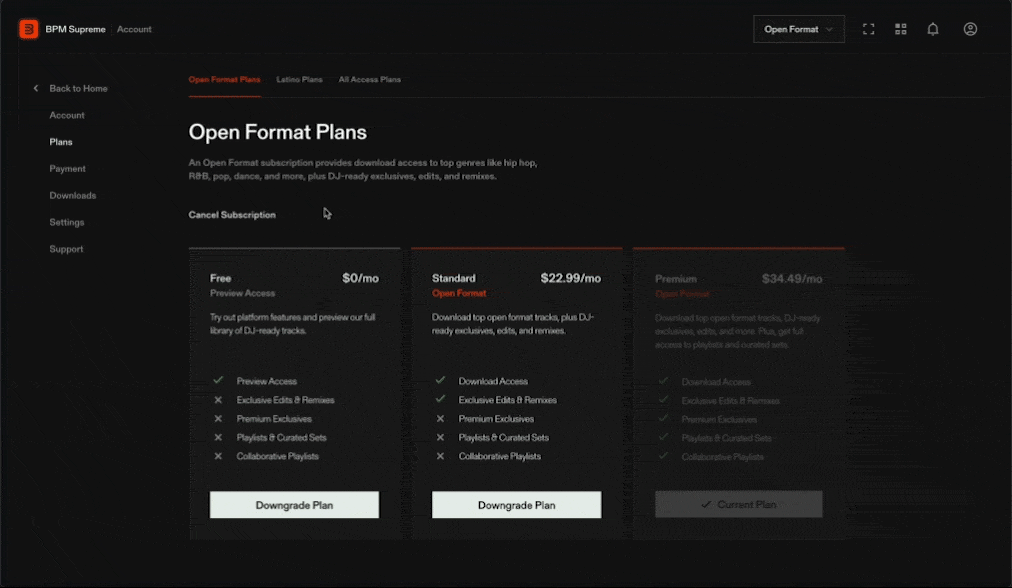Click checkmark beside Preview Access feature
1012x588 pixels.
(x=218, y=381)
